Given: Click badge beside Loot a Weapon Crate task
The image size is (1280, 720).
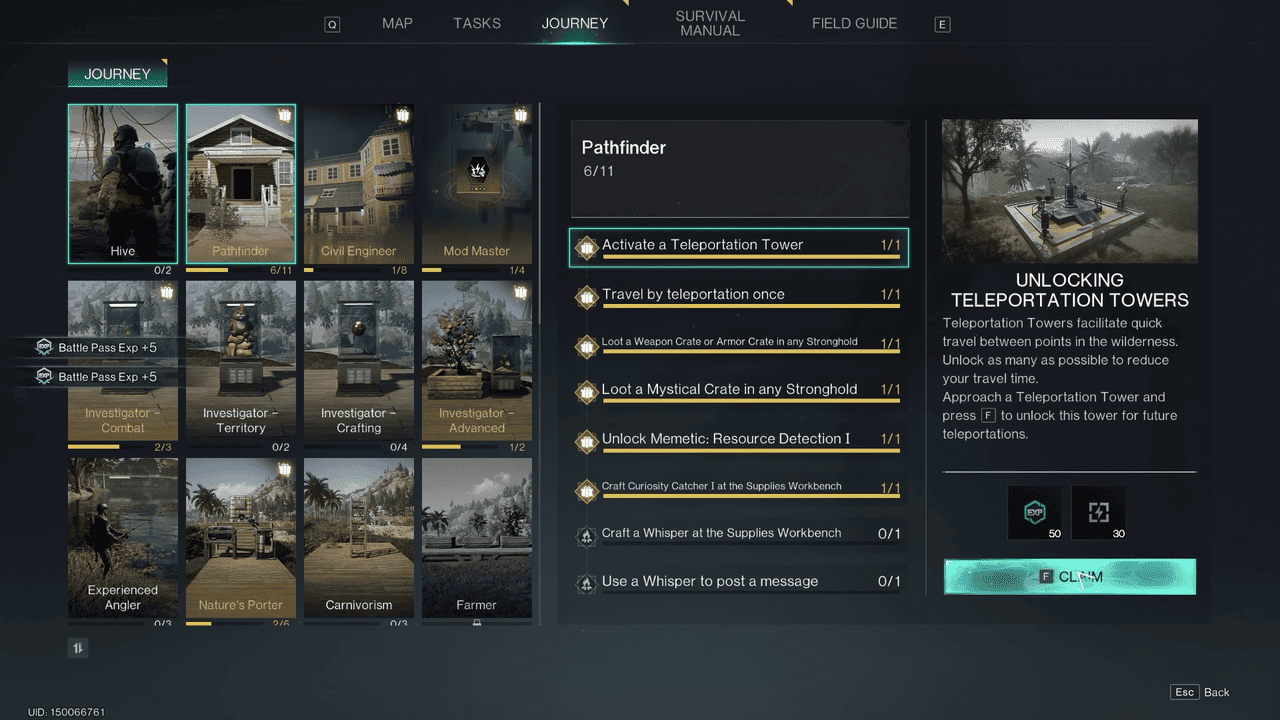Looking at the screenshot, I should [x=587, y=346].
